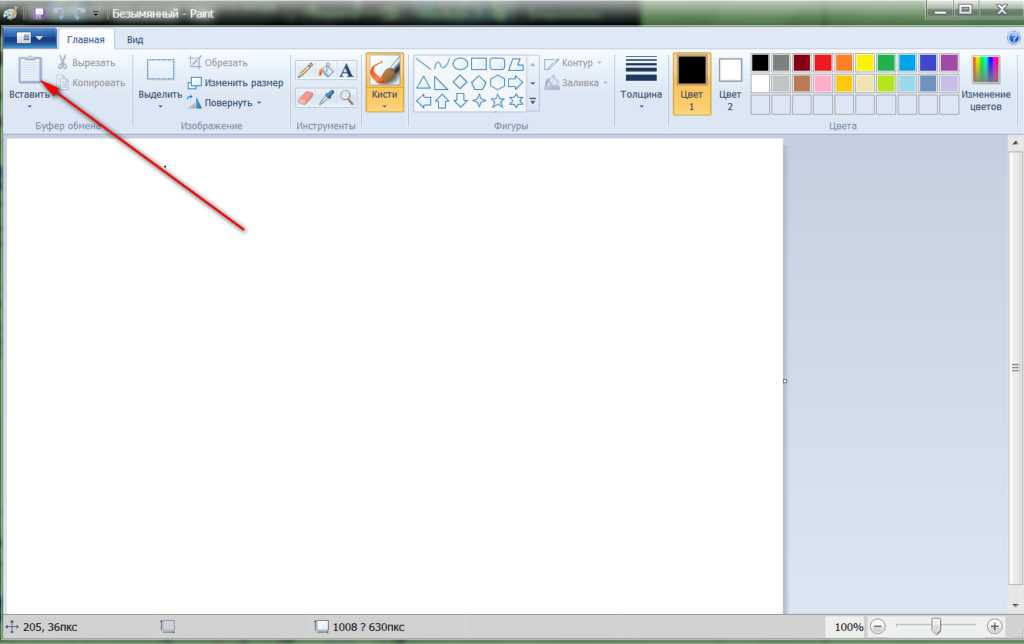Choose the Hexagon shape
Image resolution: width=1024 pixels, height=644 pixels.
pyautogui.click(x=497, y=83)
